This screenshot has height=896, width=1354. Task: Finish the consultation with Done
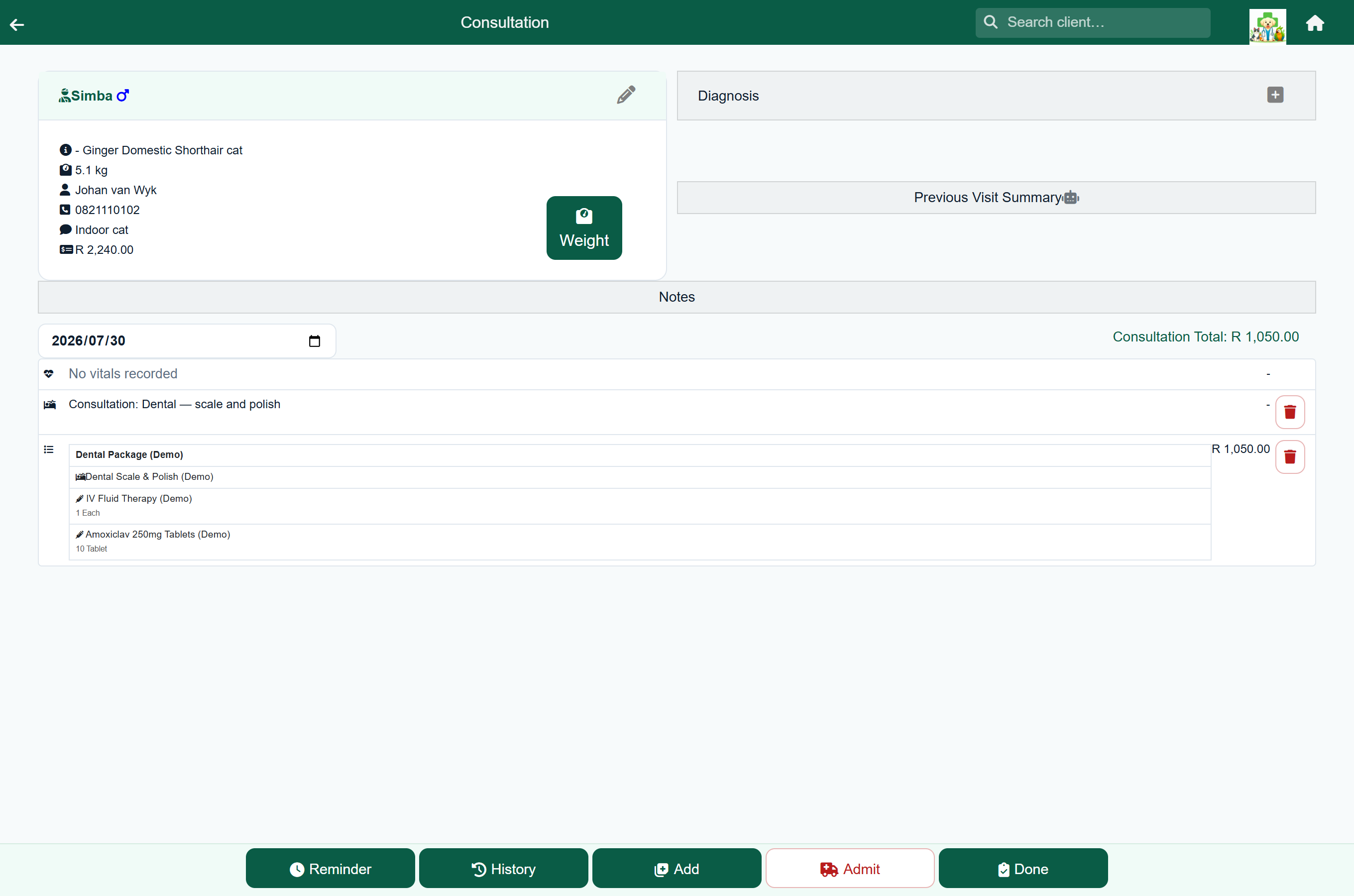coord(1022,869)
